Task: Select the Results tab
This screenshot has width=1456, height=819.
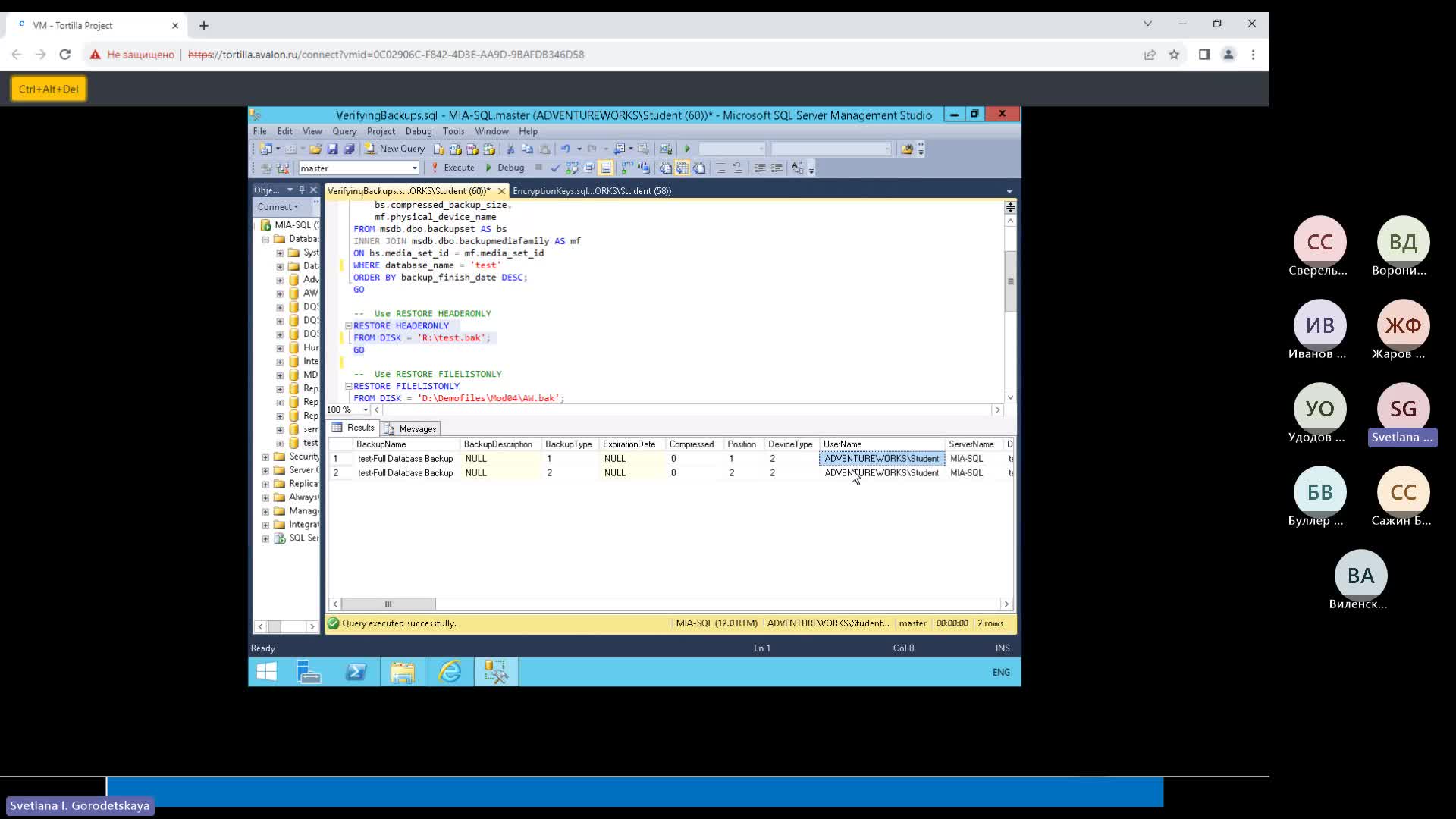Action: 353,428
